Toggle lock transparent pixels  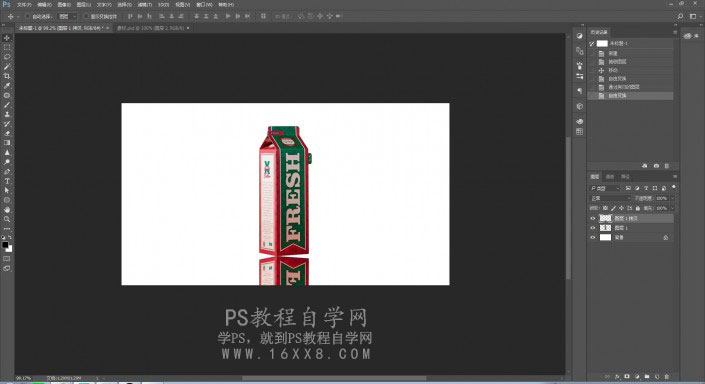605,208
